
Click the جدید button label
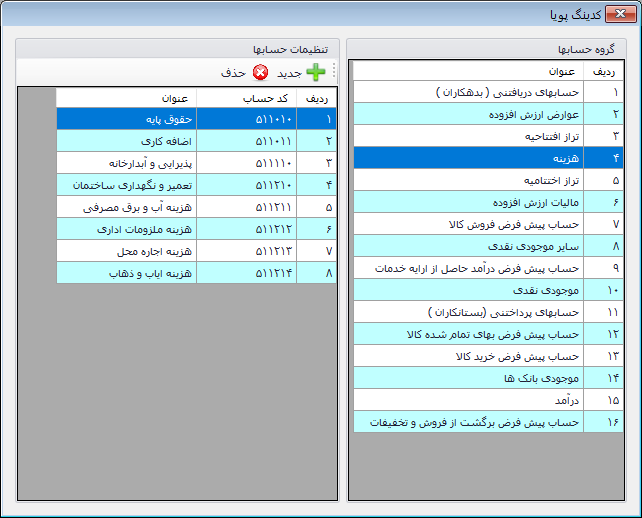(x=289, y=73)
